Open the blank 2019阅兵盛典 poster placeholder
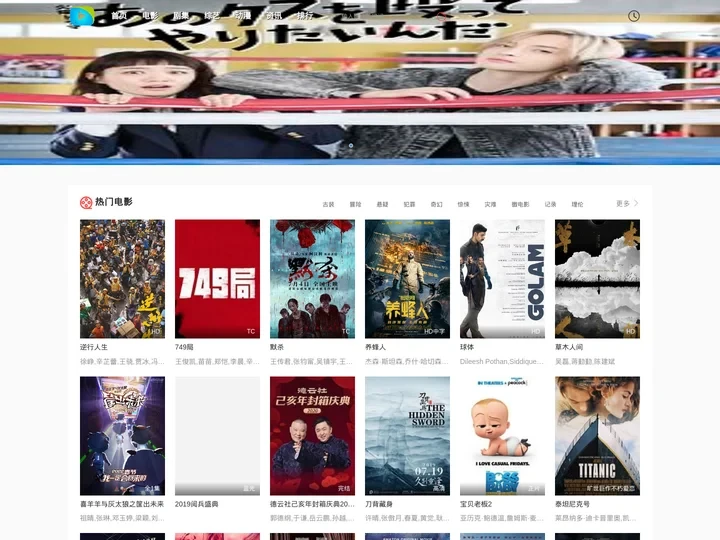The image size is (720, 540). (217, 436)
